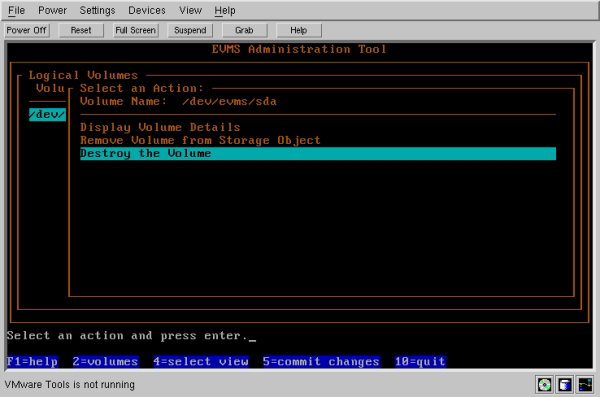600x397 pixels.
Task: Select the highlighted /dev/ volume entry
Action: pos(47,114)
